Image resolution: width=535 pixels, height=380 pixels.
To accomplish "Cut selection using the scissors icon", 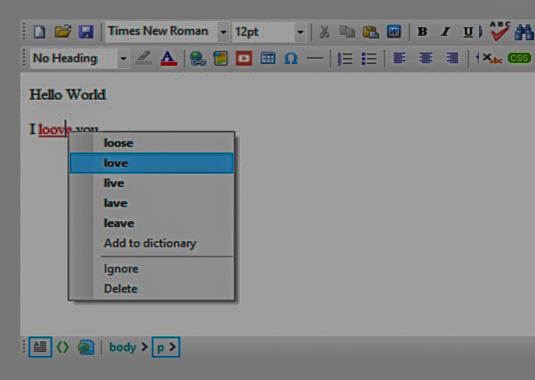I will [x=324, y=32].
